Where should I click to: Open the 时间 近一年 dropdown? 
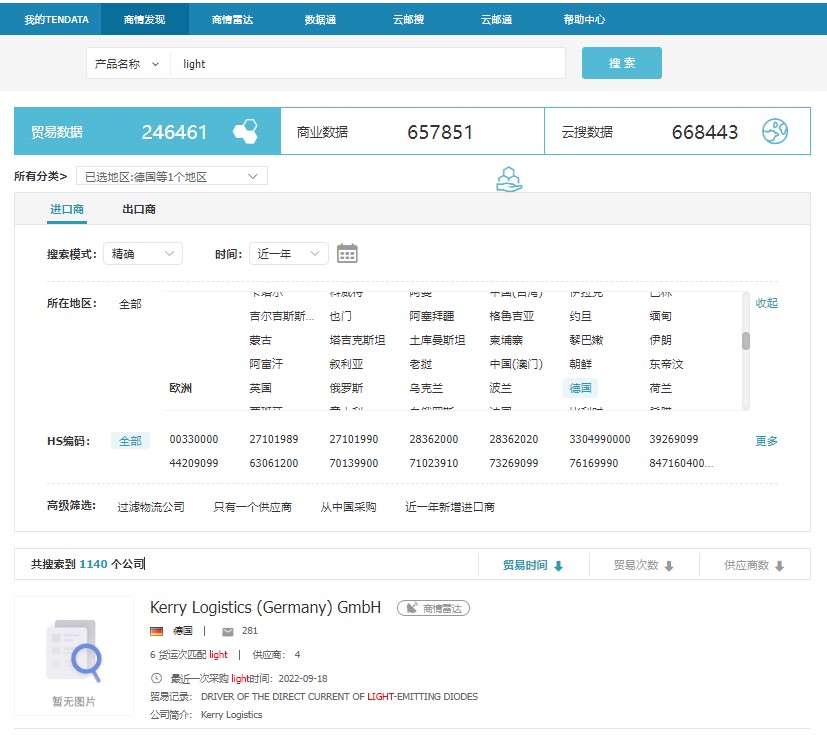click(289, 254)
